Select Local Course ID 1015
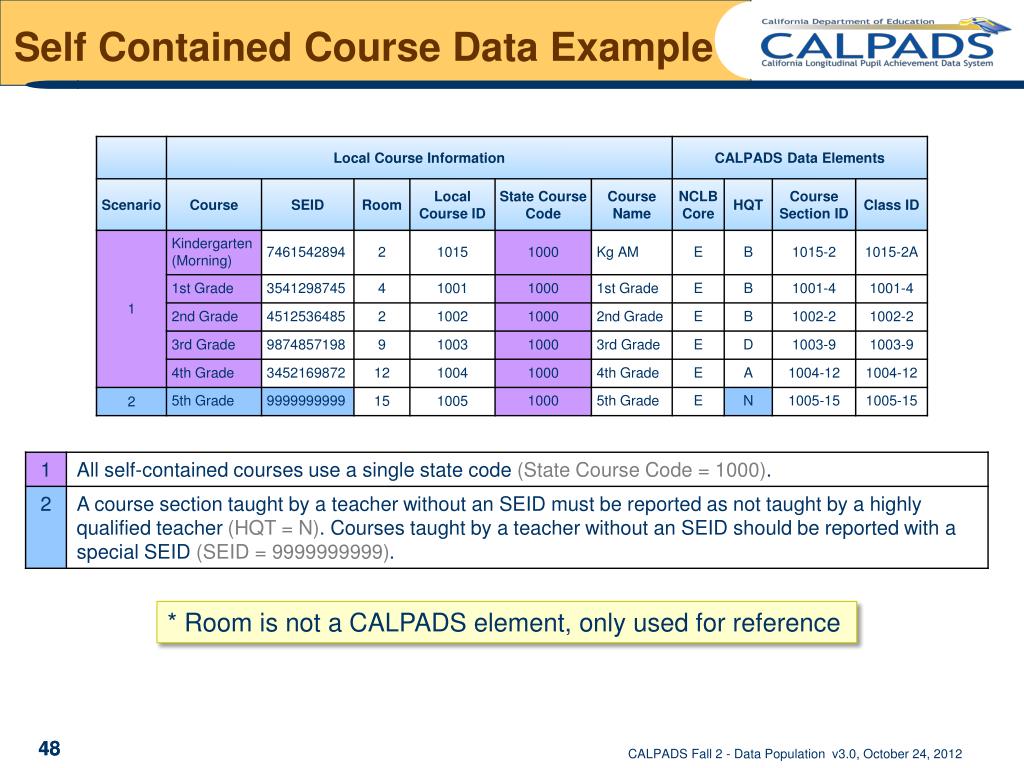 (x=452, y=252)
